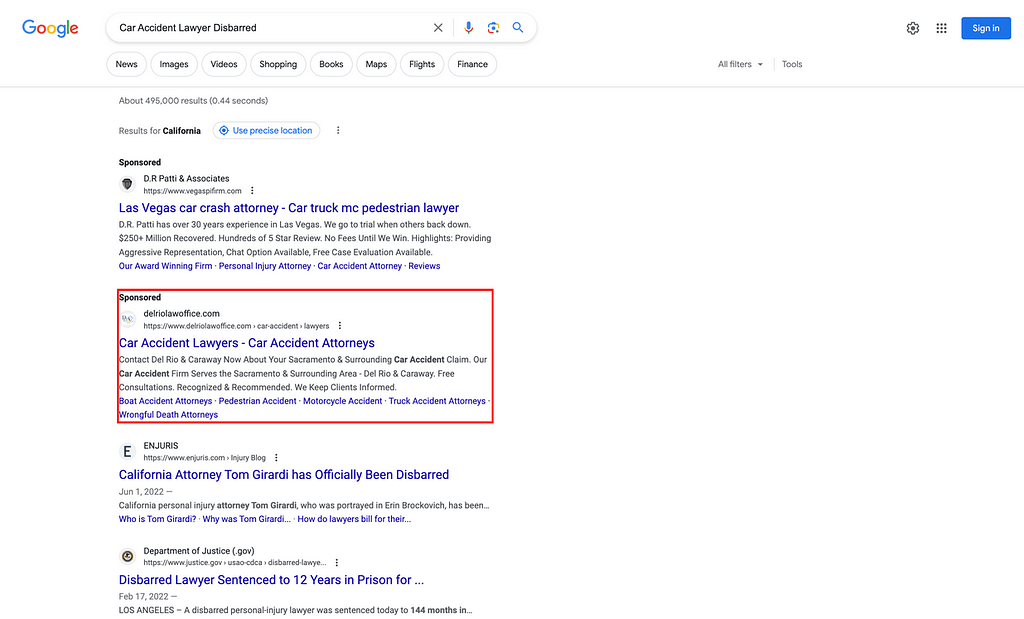Select the Books filter tab
Screen dimensions: 1024x619
(x=331, y=64)
